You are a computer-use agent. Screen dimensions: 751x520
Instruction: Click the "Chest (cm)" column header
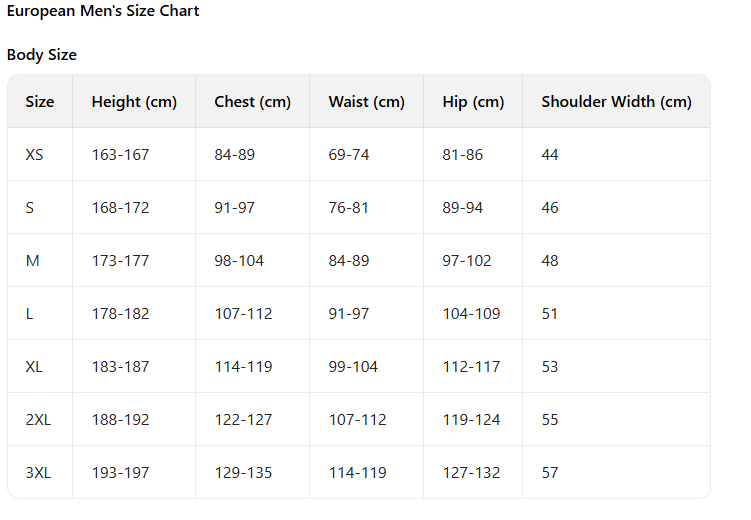(x=252, y=102)
